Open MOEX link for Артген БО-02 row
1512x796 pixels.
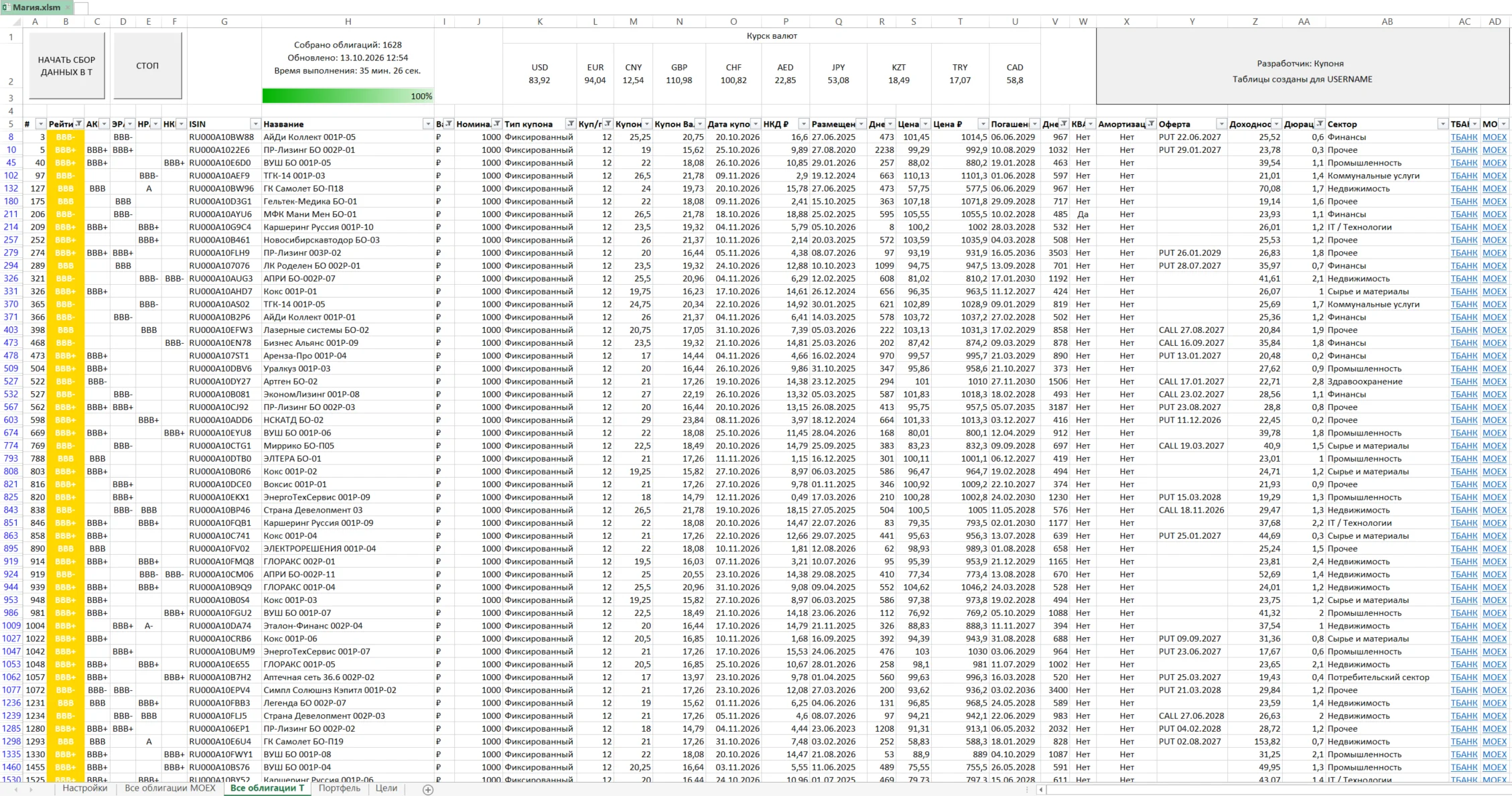pyautogui.click(x=1495, y=382)
